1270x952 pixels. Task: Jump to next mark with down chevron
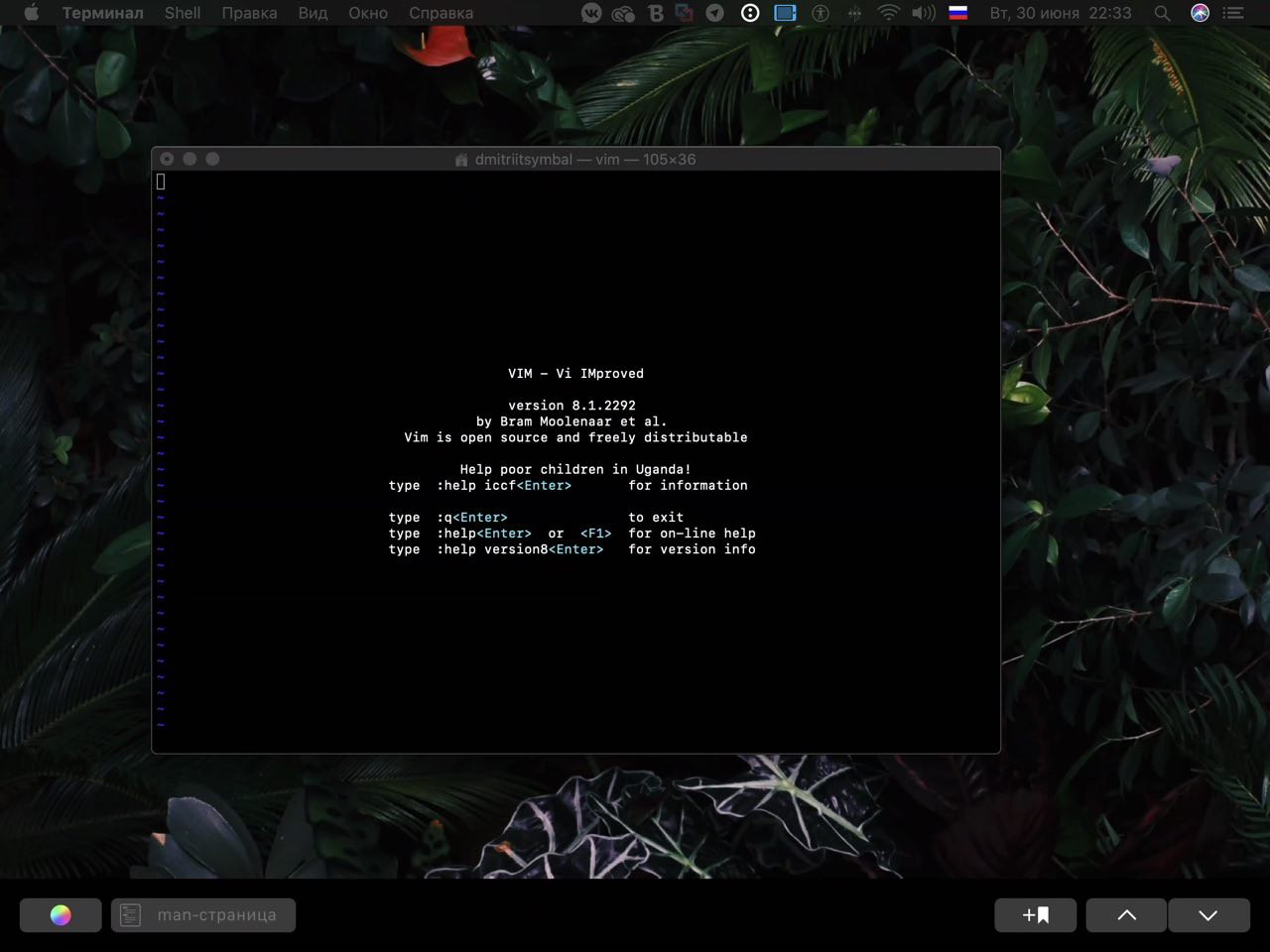click(x=1208, y=915)
